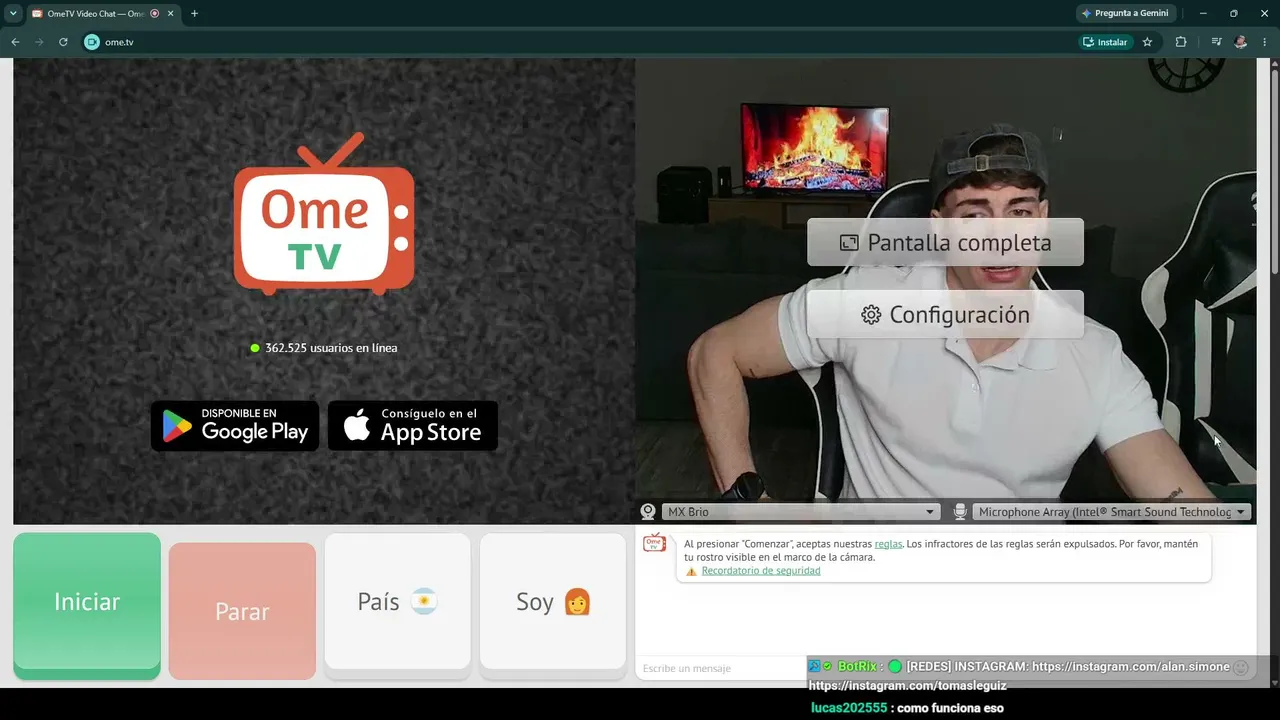This screenshot has width=1280, height=720.
Task: Open the Chrome tab search dropdown
Action: 13,13
